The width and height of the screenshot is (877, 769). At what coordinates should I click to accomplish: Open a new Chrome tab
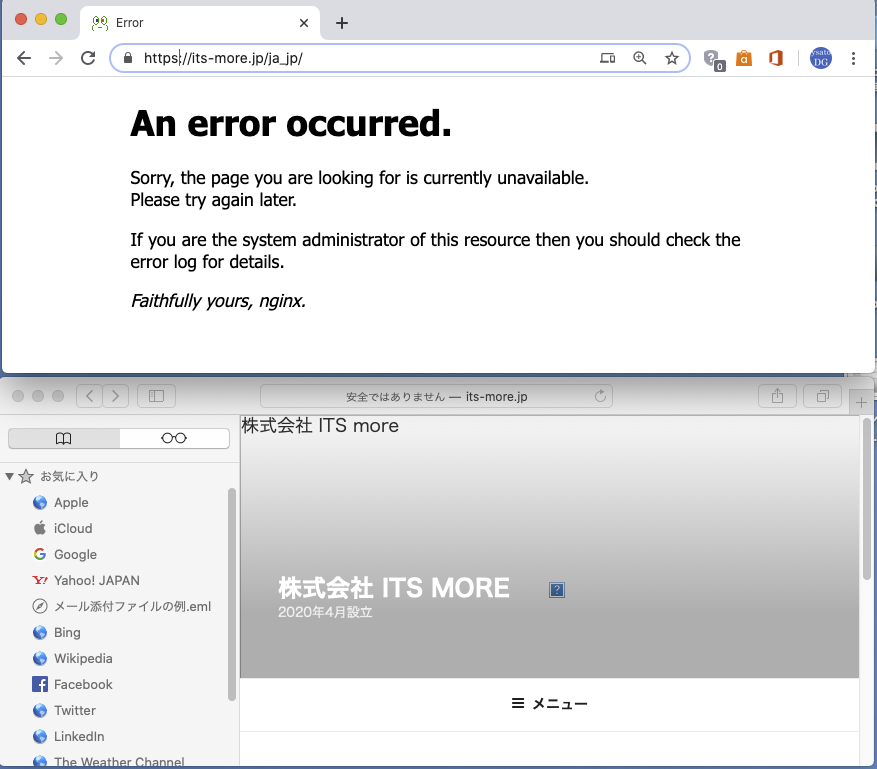point(342,23)
